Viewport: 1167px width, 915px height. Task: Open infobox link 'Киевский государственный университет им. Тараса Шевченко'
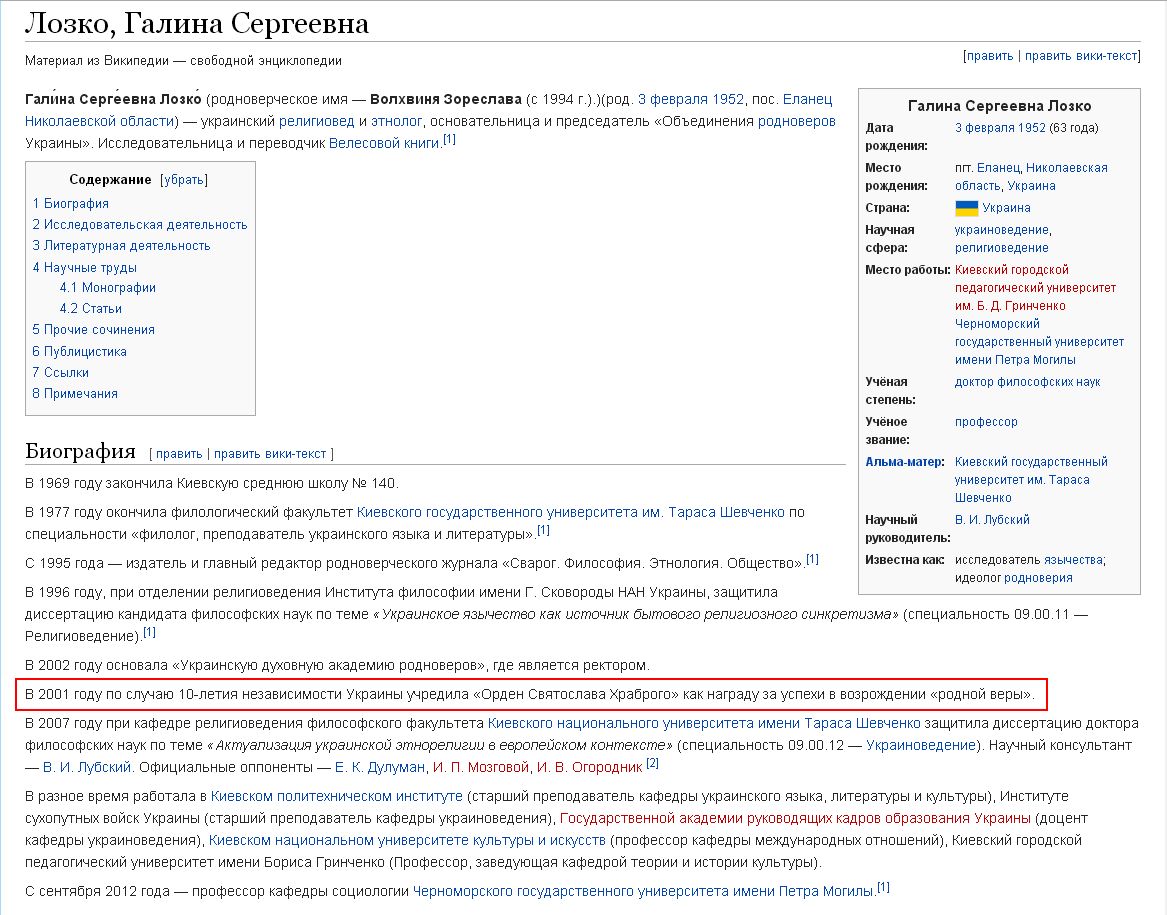coord(1031,479)
